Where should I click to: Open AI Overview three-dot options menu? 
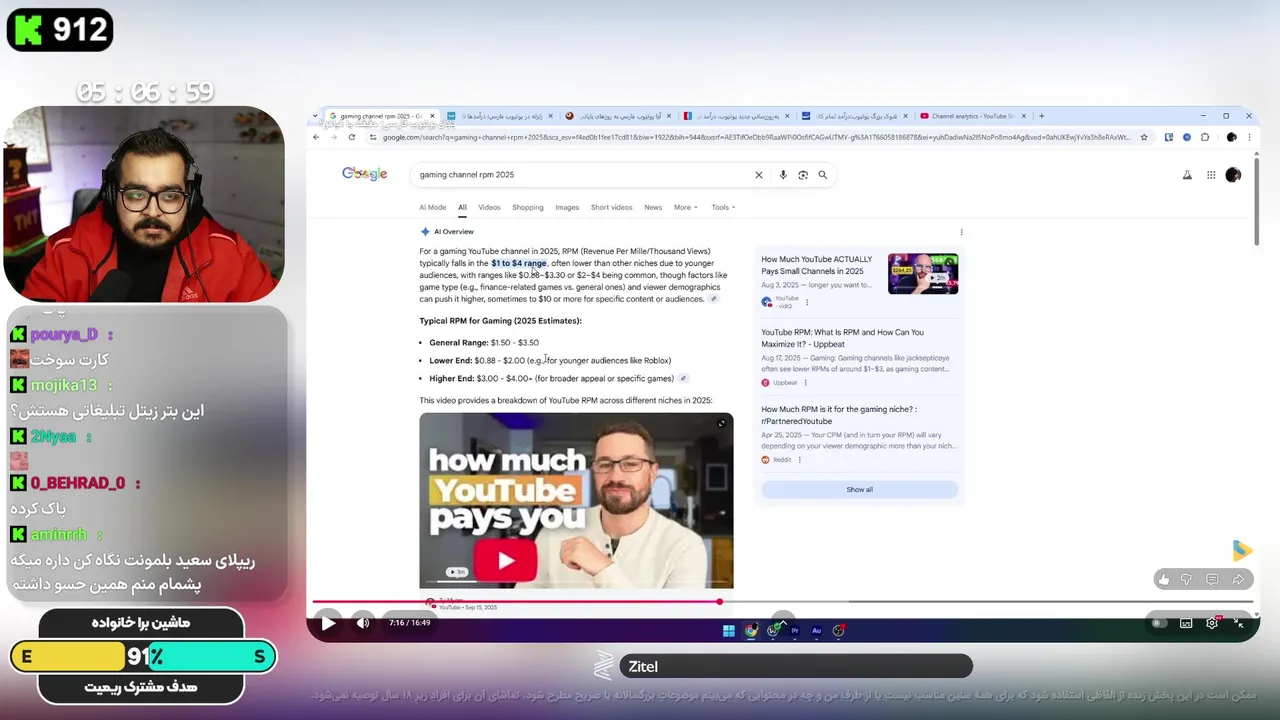961,232
